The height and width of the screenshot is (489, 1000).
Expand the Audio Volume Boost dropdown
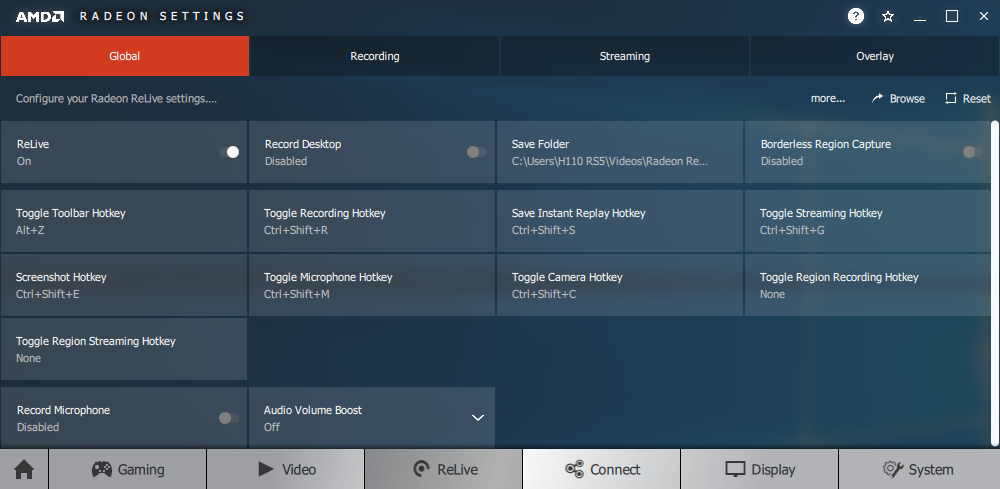click(478, 418)
